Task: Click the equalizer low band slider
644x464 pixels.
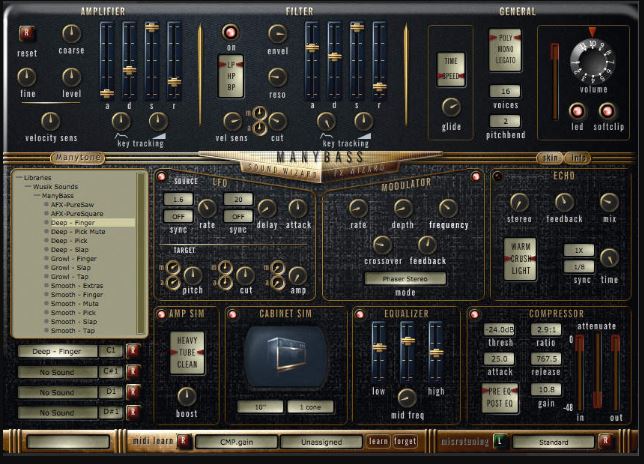Action: pos(378,351)
